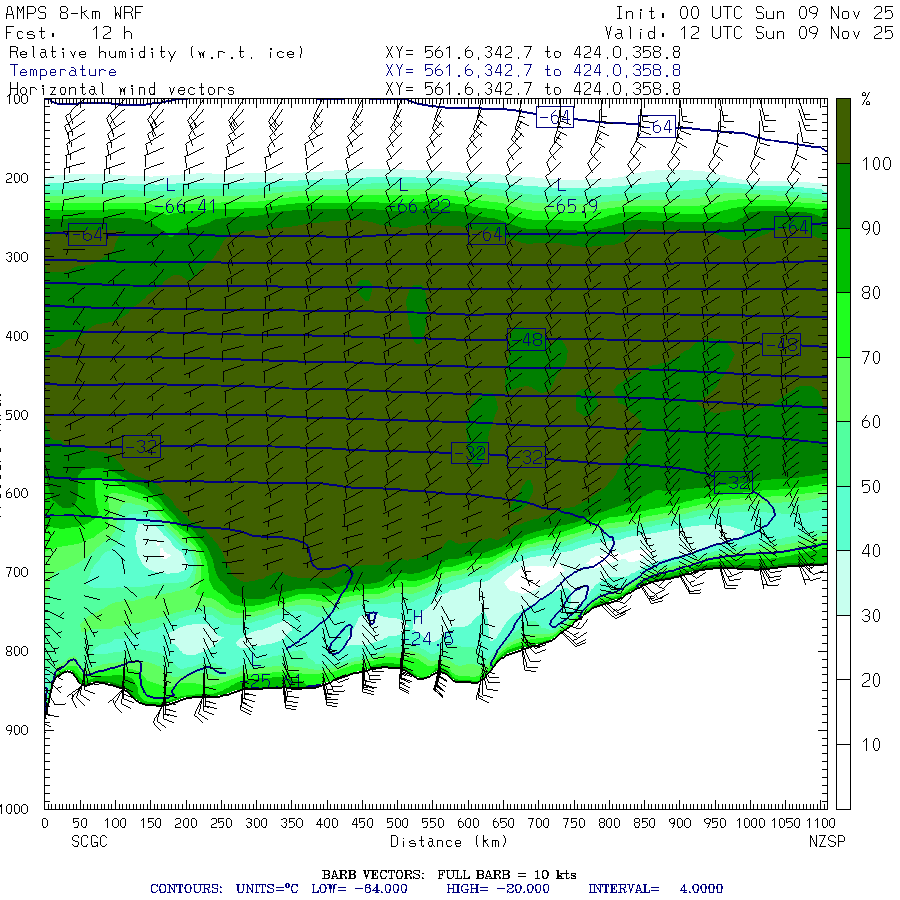Viewport: 900px width, 900px height.
Task: Select the 'LOW= -64.000' legend value
Action: (x=359, y=889)
